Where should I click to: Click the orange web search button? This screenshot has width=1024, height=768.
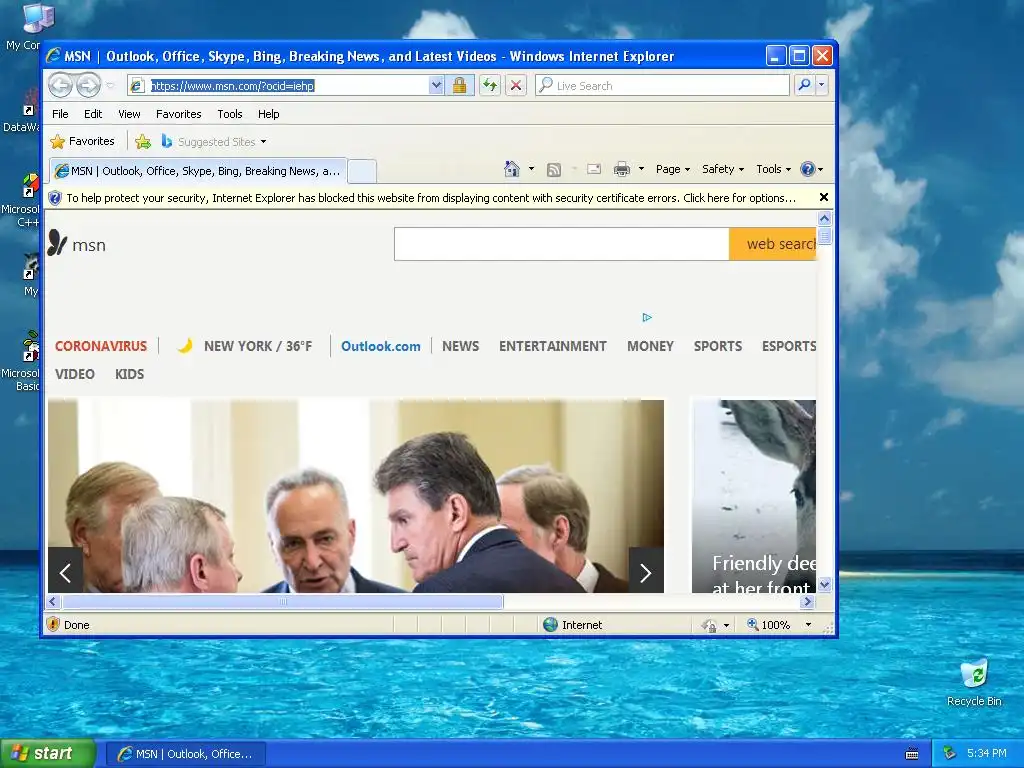click(773, 244)
